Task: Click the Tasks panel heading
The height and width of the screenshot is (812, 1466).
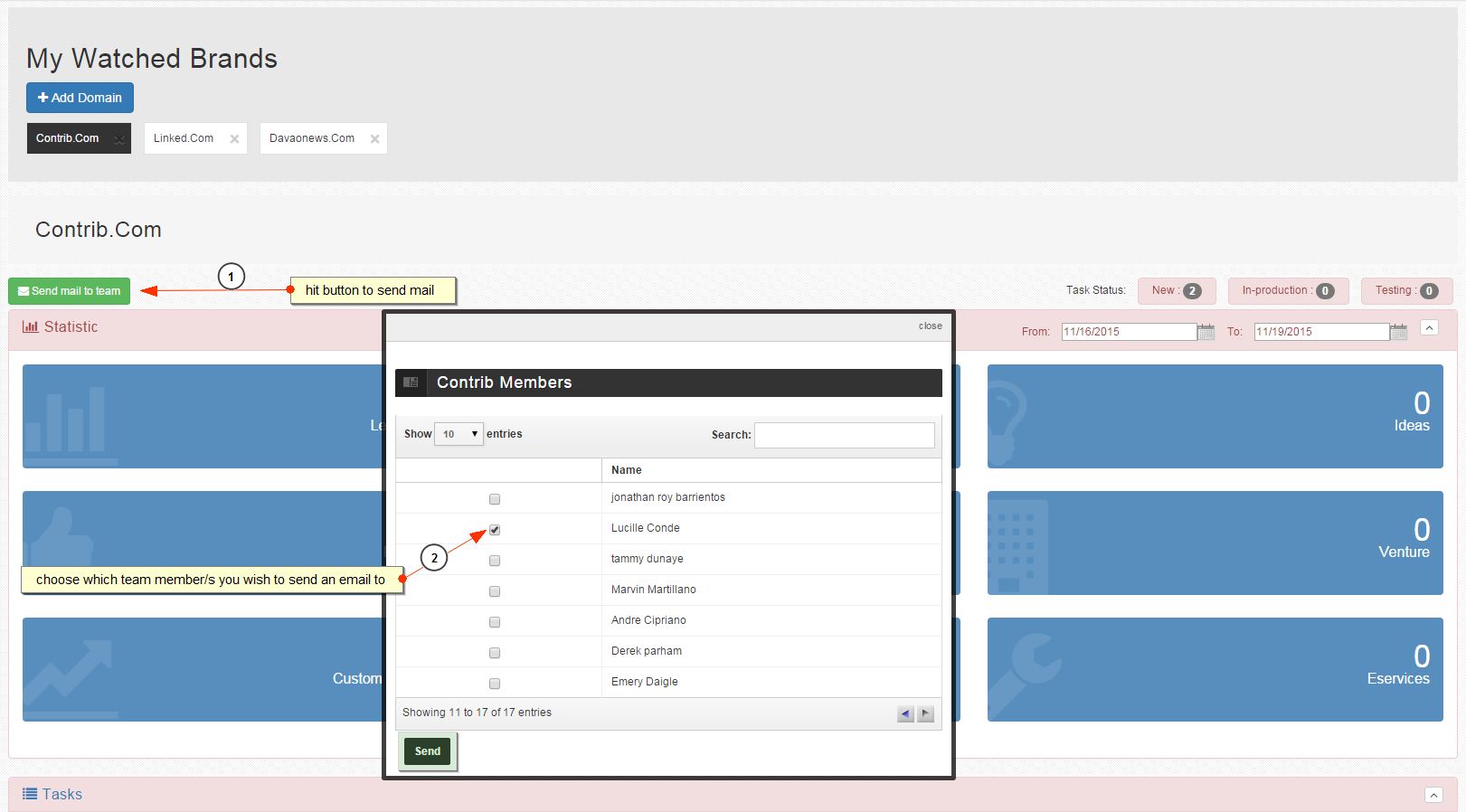Action: coord(52,794)
